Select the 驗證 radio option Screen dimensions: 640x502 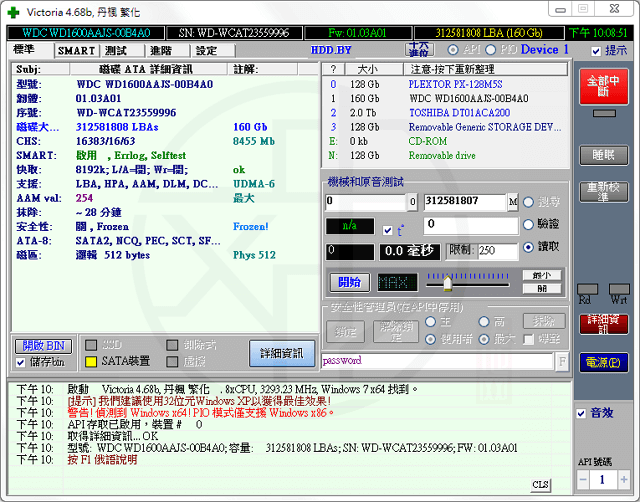tap(529, 224)
